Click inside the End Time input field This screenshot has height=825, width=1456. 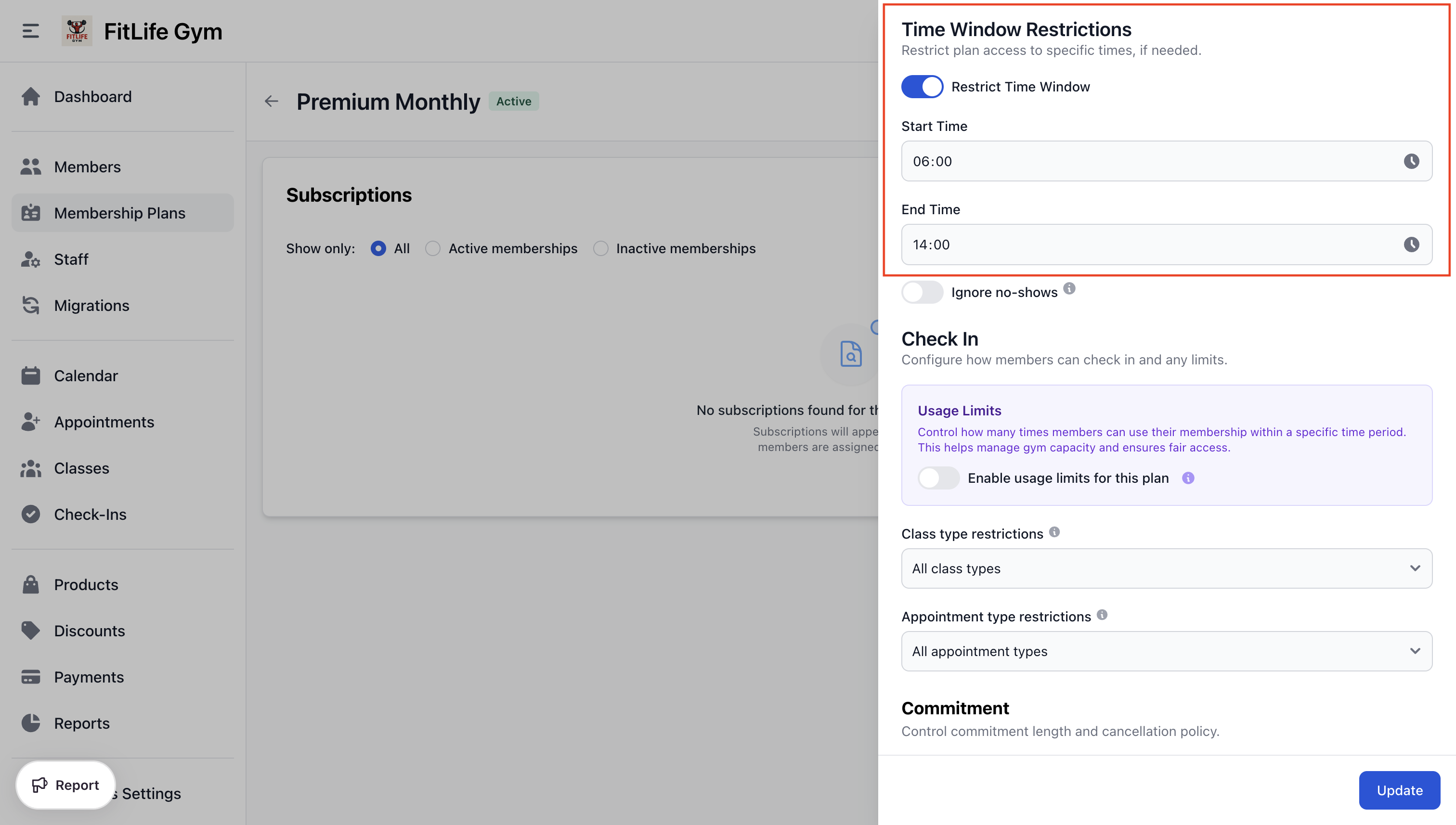coord(1133,245)
